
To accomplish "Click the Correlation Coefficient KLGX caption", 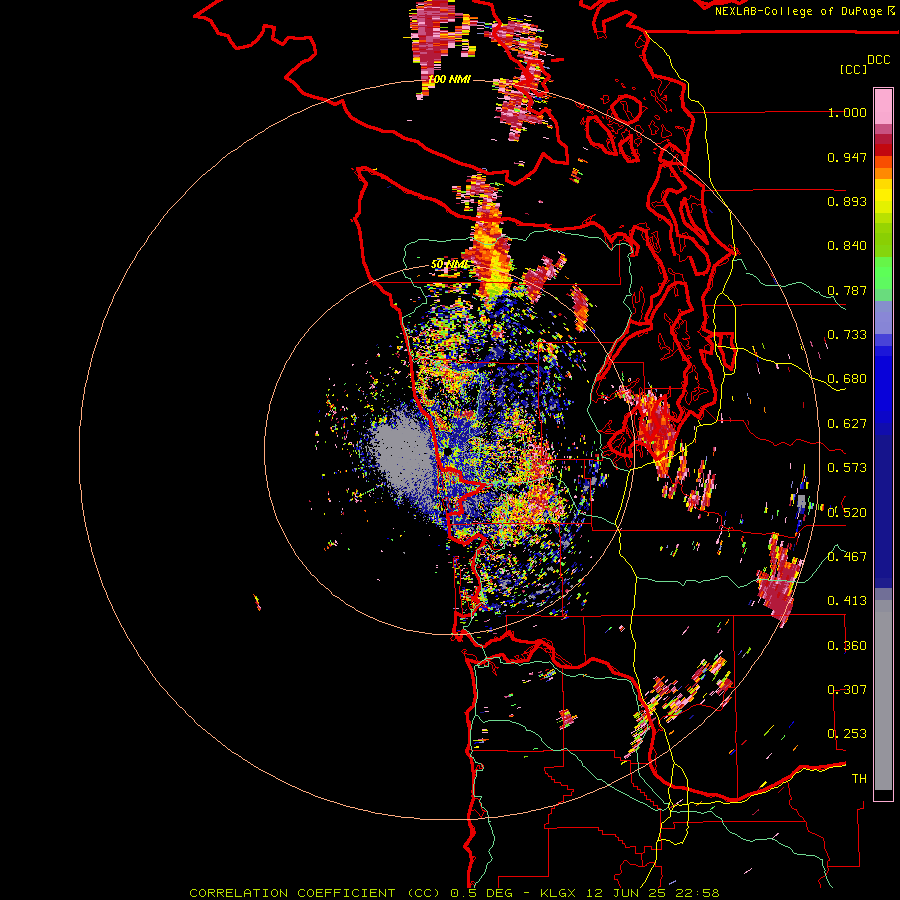I will tap(454, 893).
